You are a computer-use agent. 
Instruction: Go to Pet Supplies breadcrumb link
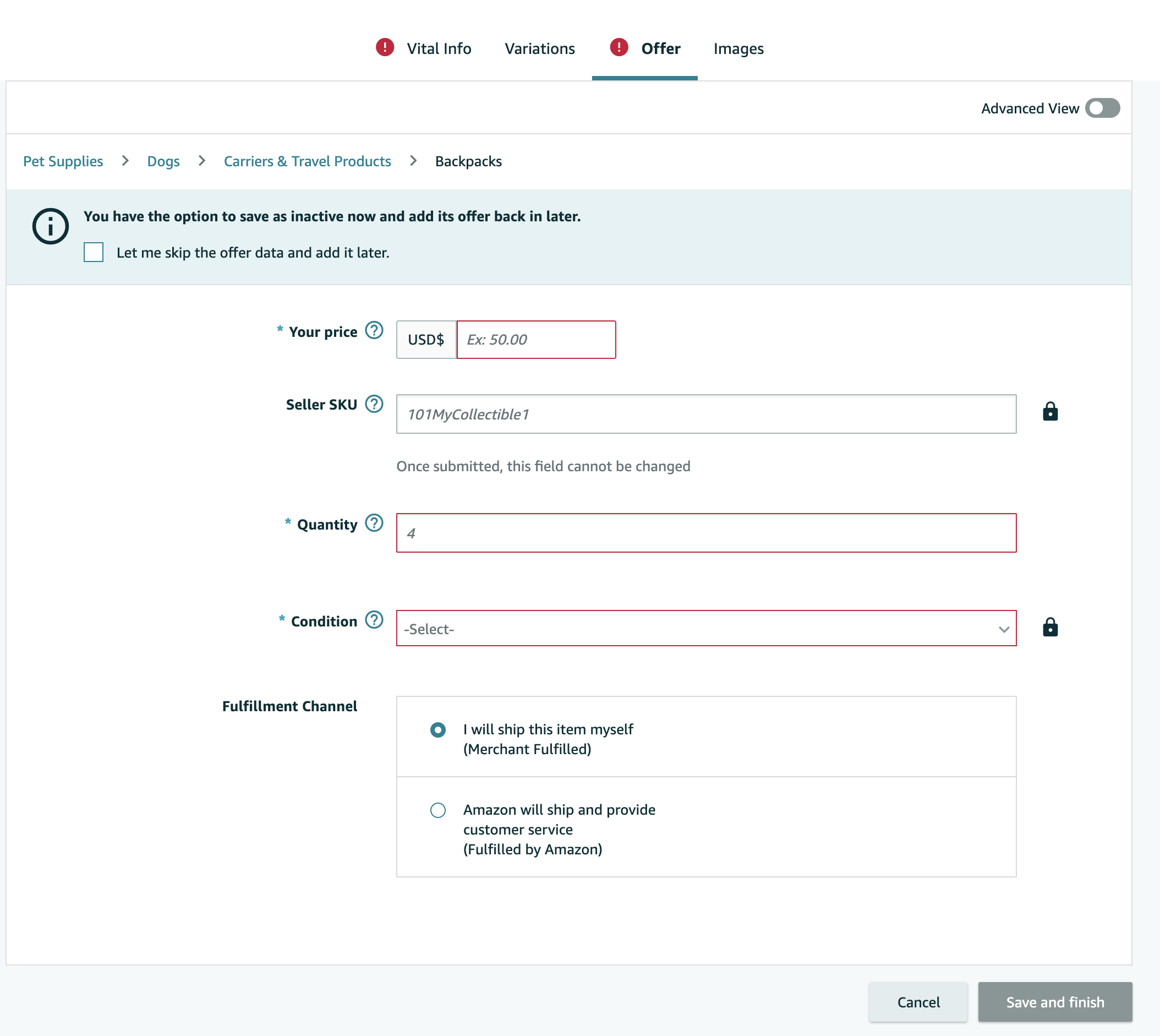(x=63, y=161)
